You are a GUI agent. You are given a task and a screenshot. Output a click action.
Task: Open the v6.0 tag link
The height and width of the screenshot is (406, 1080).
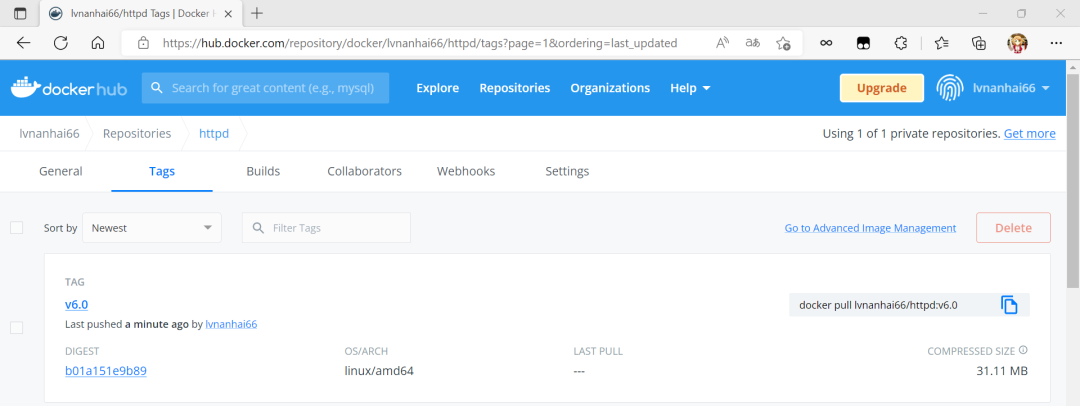[76, 305]
